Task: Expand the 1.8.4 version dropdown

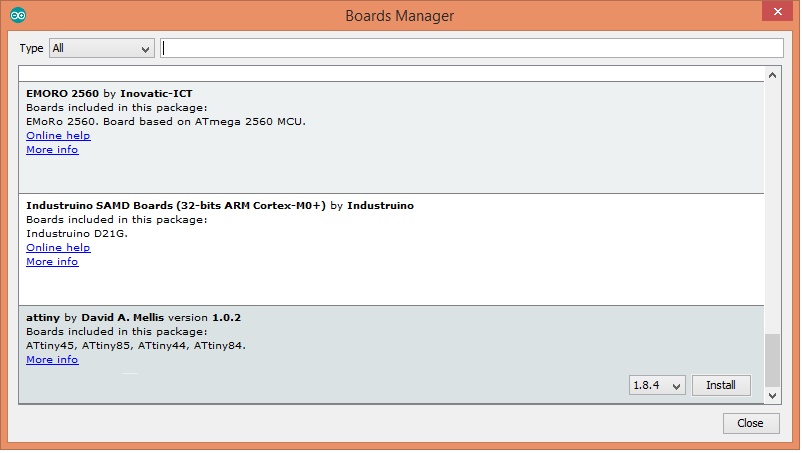Action: click(x=657, y=386)
